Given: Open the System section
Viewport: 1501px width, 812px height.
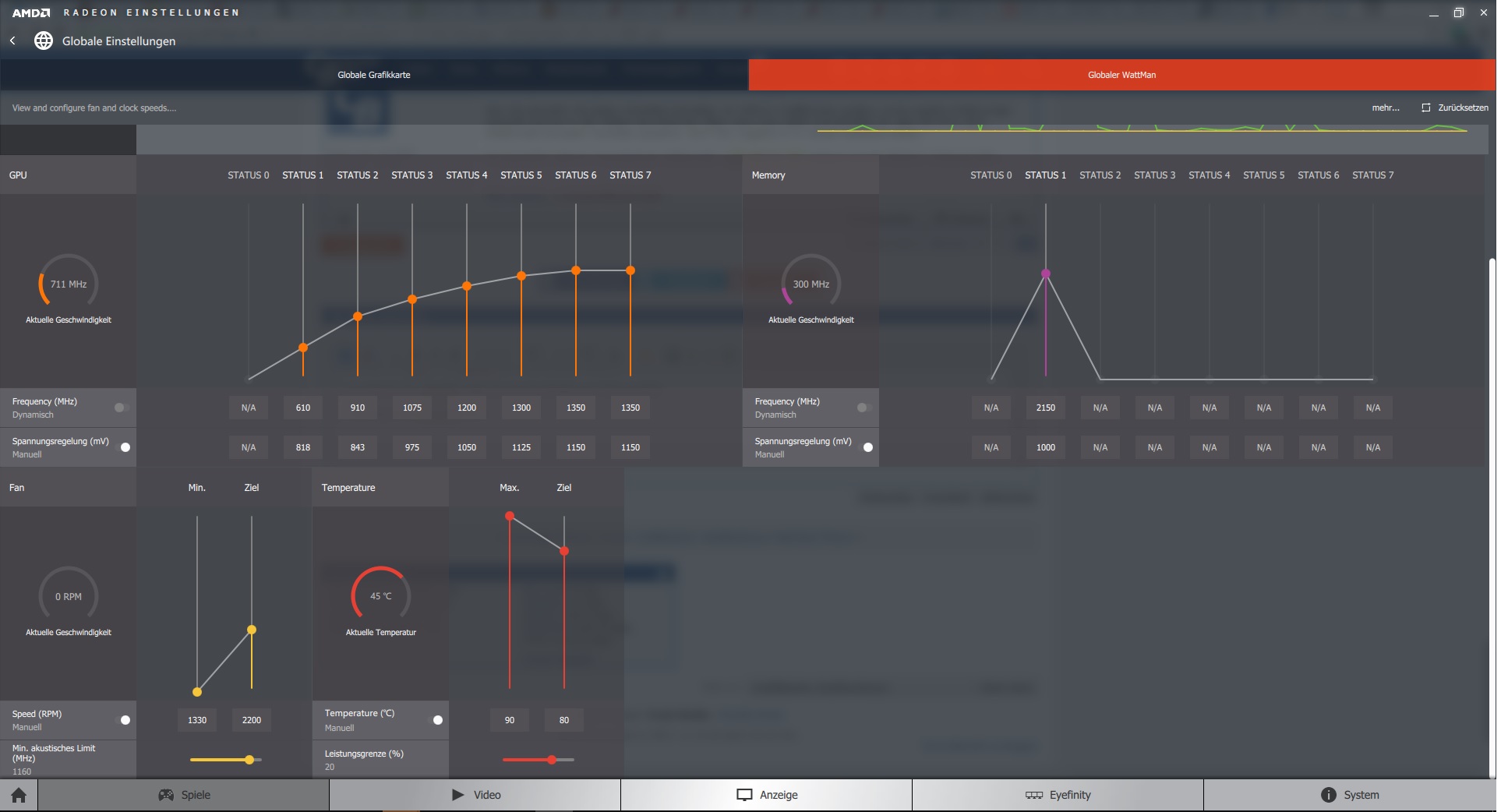Looking at the screenshot, I should (x=1350, y=795).
